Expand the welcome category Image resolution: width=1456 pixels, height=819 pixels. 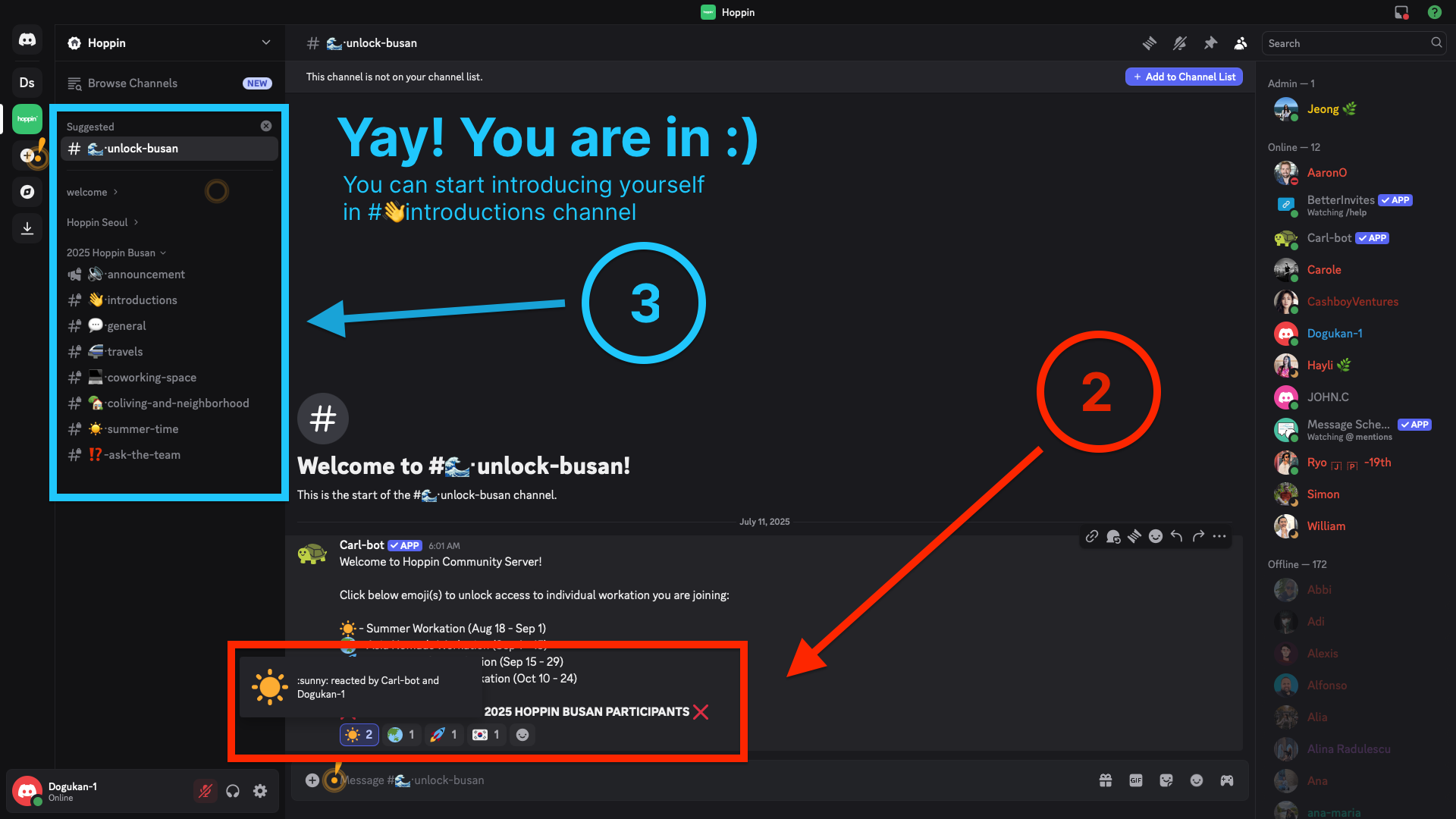click(92, 192)
